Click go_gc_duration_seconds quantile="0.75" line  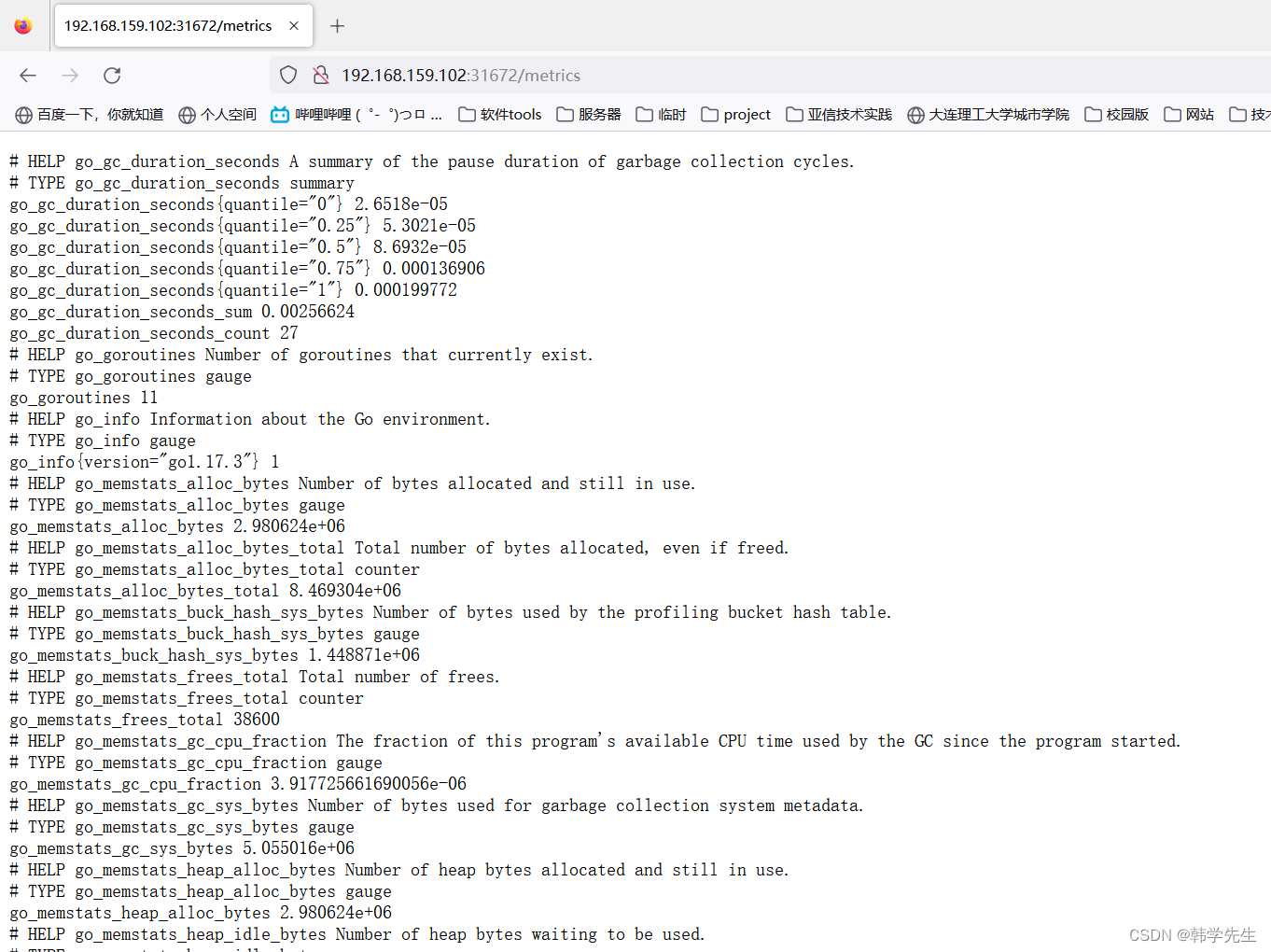247,269
